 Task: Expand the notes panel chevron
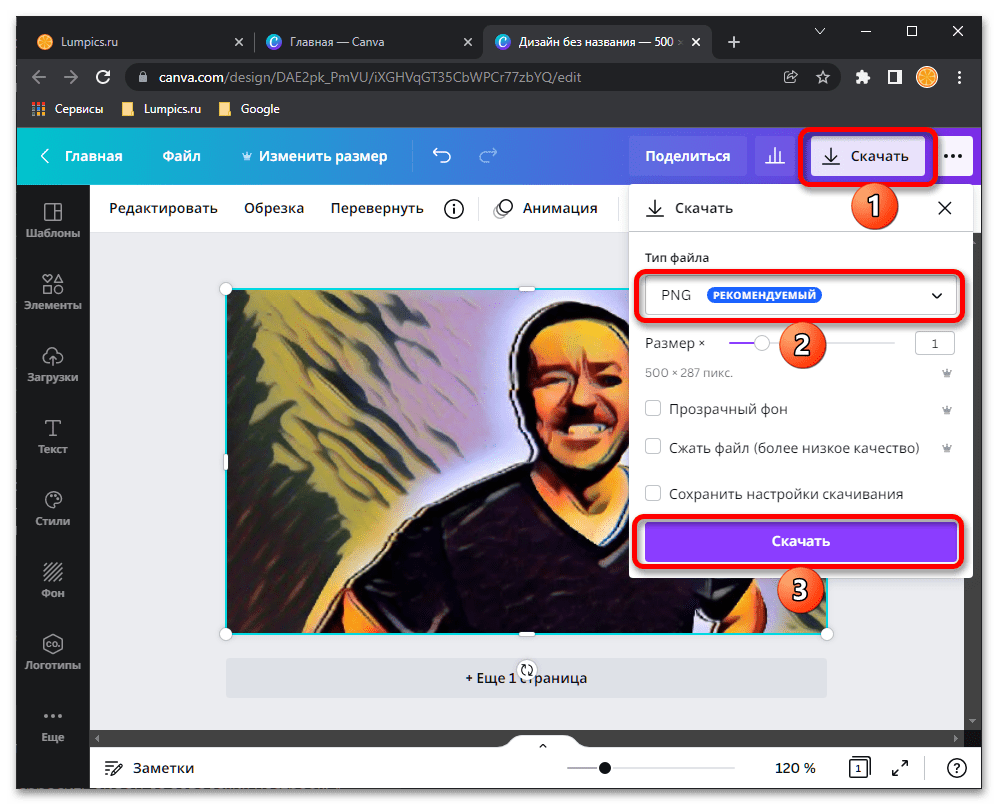coord(543,745)
